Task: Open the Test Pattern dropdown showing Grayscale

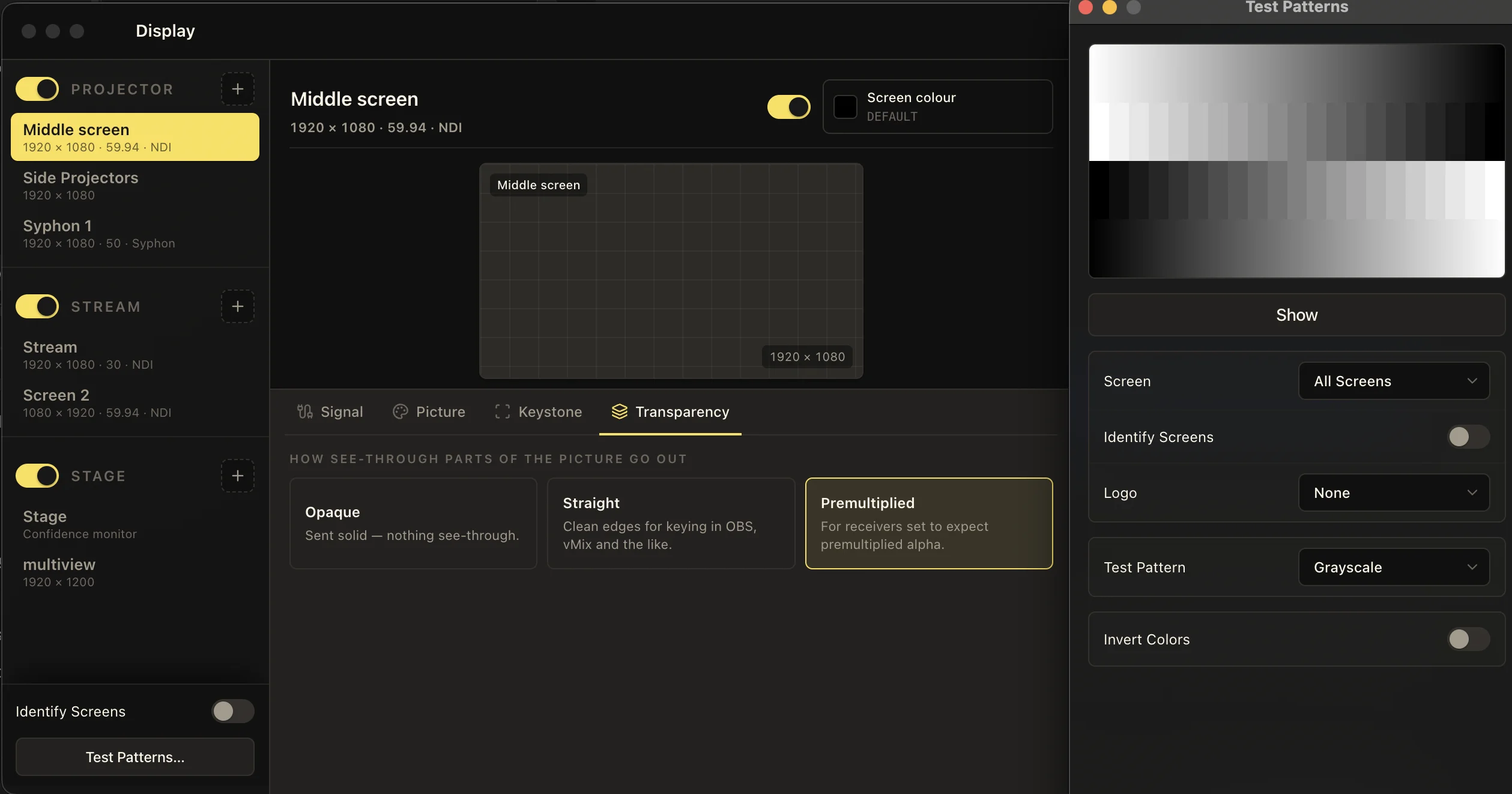Action: pos(1394,567)
